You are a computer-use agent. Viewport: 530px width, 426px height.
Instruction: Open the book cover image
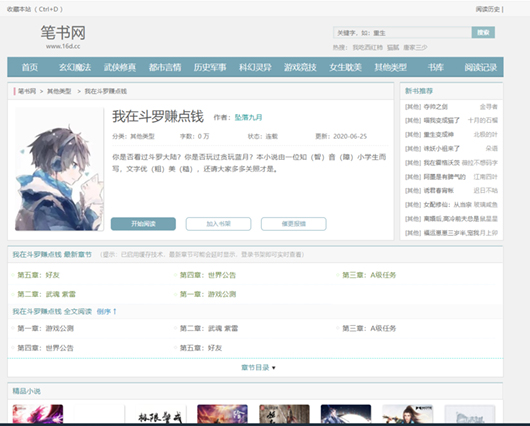click(59, 169)
